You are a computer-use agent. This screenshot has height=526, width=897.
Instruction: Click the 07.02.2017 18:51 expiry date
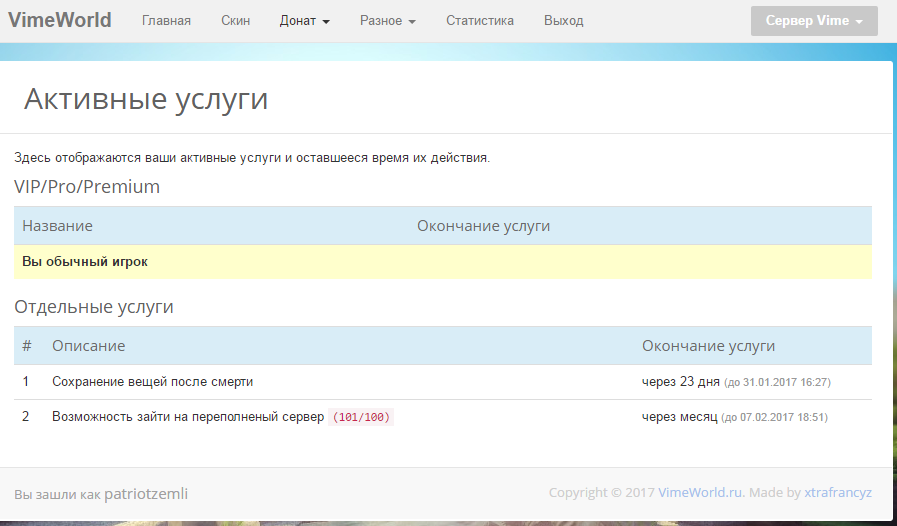click(774, 418)
